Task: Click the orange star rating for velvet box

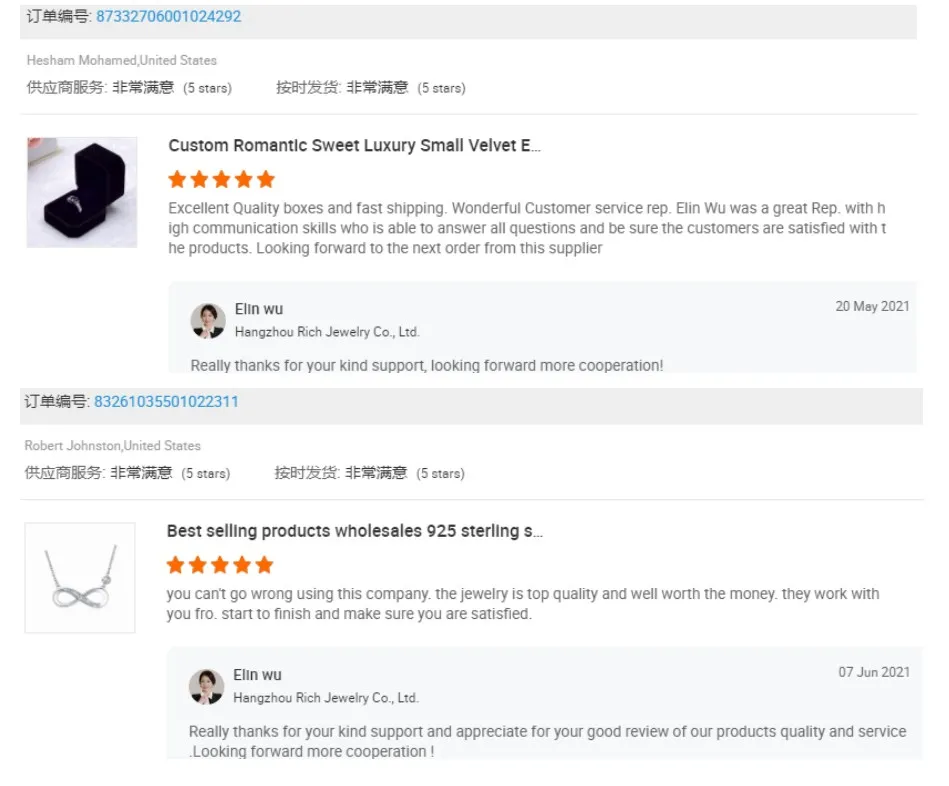Action: click(x=221, y=180)
